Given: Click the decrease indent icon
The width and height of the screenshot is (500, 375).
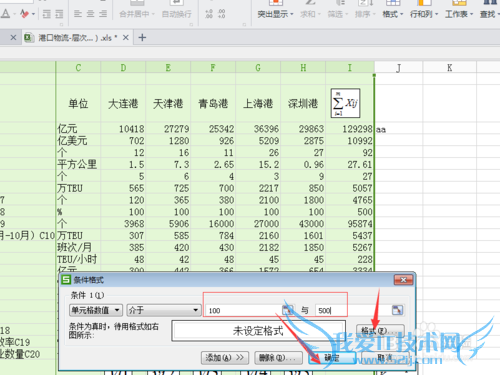Looking at the screenshot, I should (47, 14).
